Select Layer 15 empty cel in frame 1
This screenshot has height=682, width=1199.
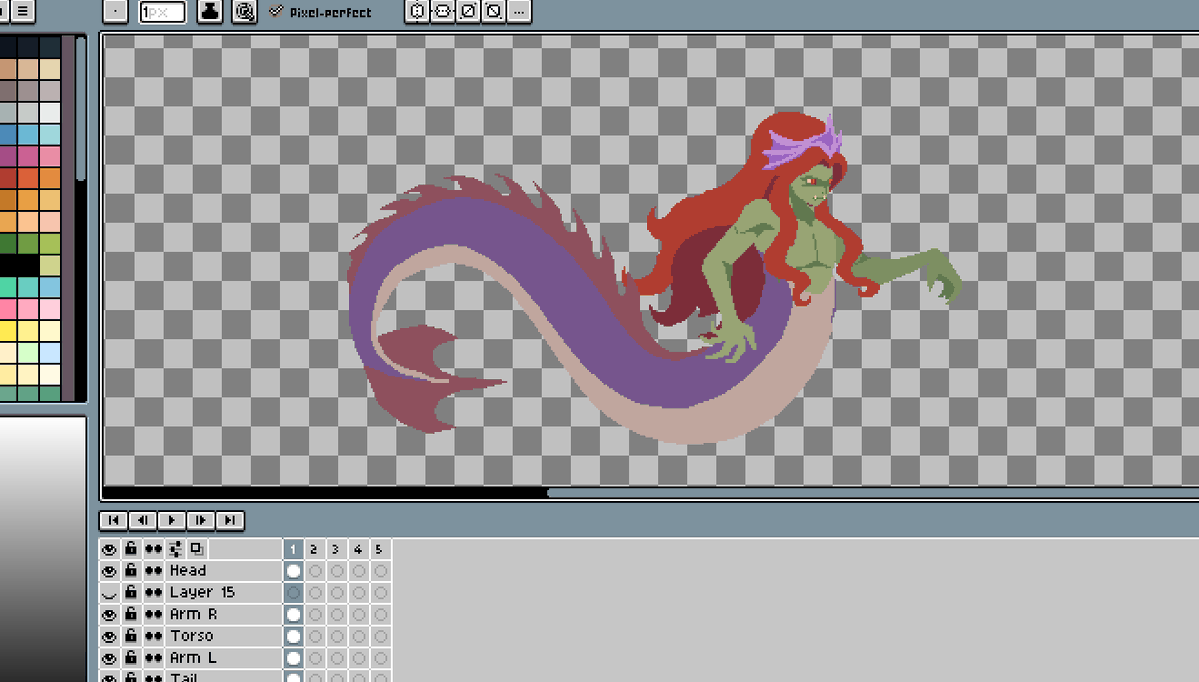293,593
